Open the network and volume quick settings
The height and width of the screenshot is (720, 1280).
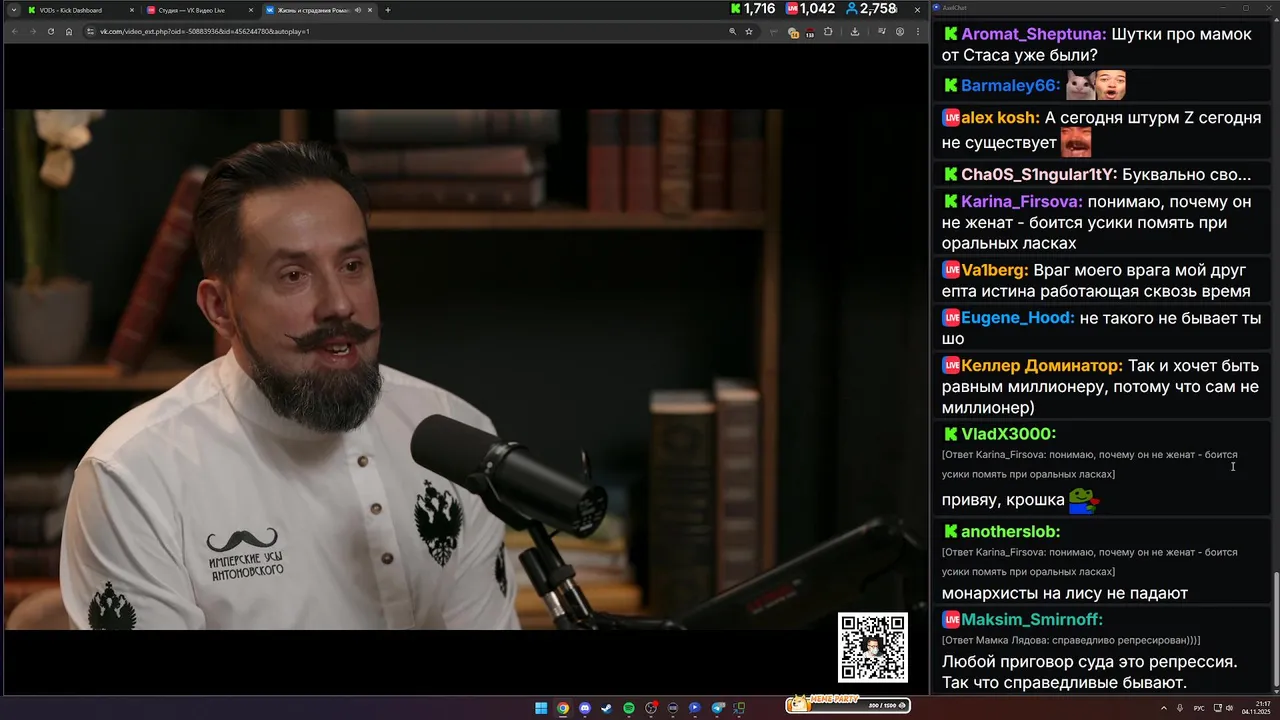coord(1224,708)
